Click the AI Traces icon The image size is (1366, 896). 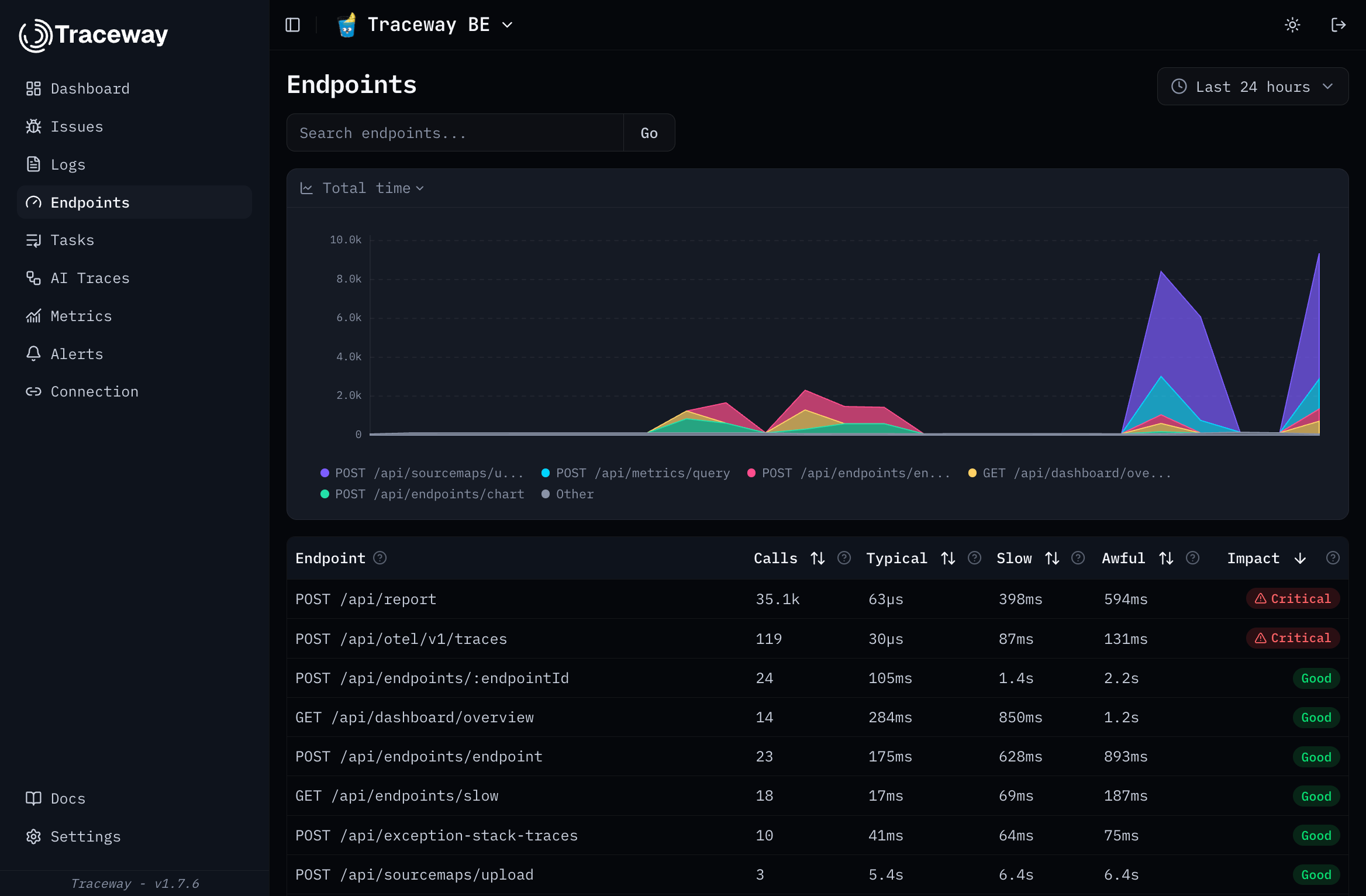pos(33,278)
